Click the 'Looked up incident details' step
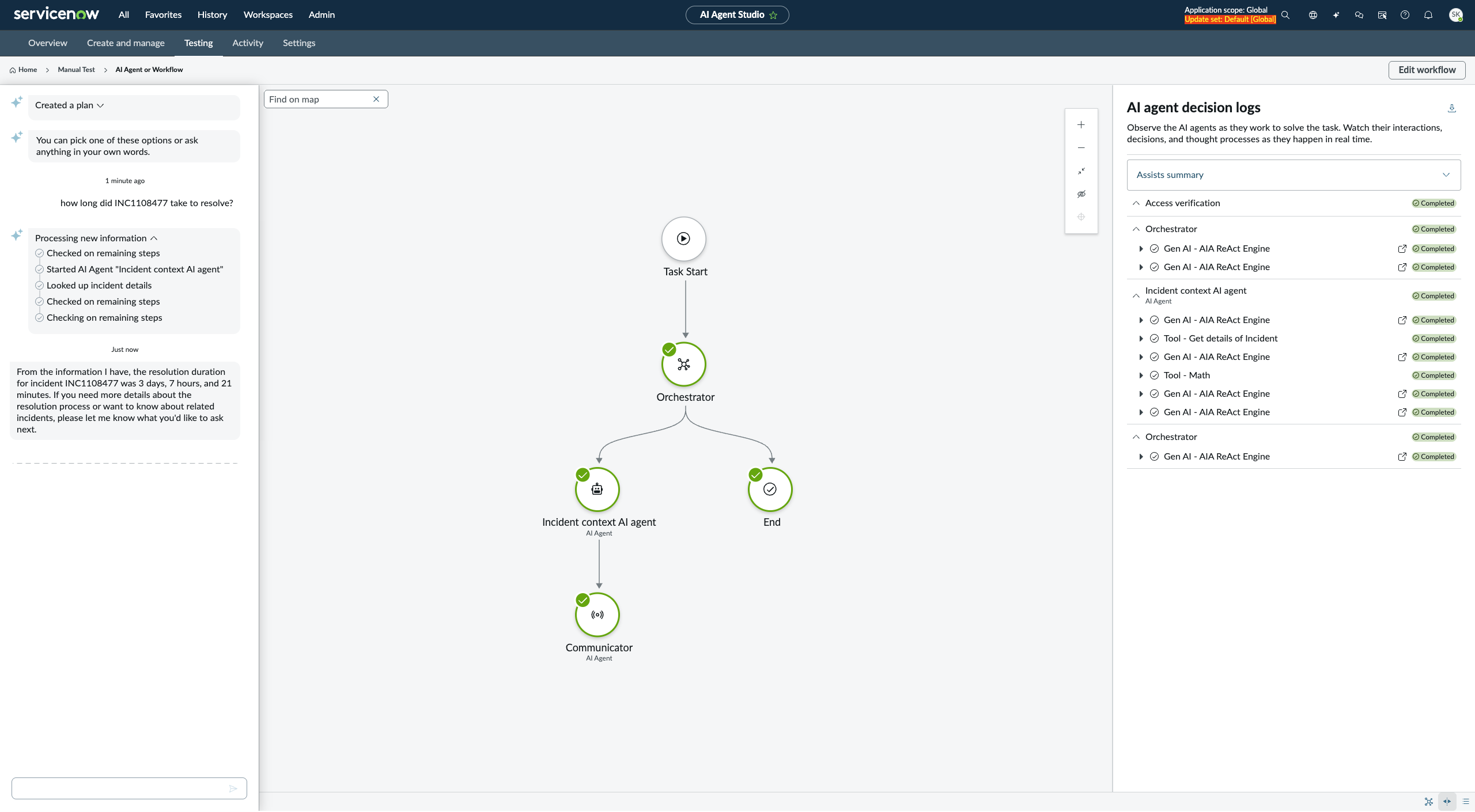The width and height of the screenshot is (1475, 812). 99,286
